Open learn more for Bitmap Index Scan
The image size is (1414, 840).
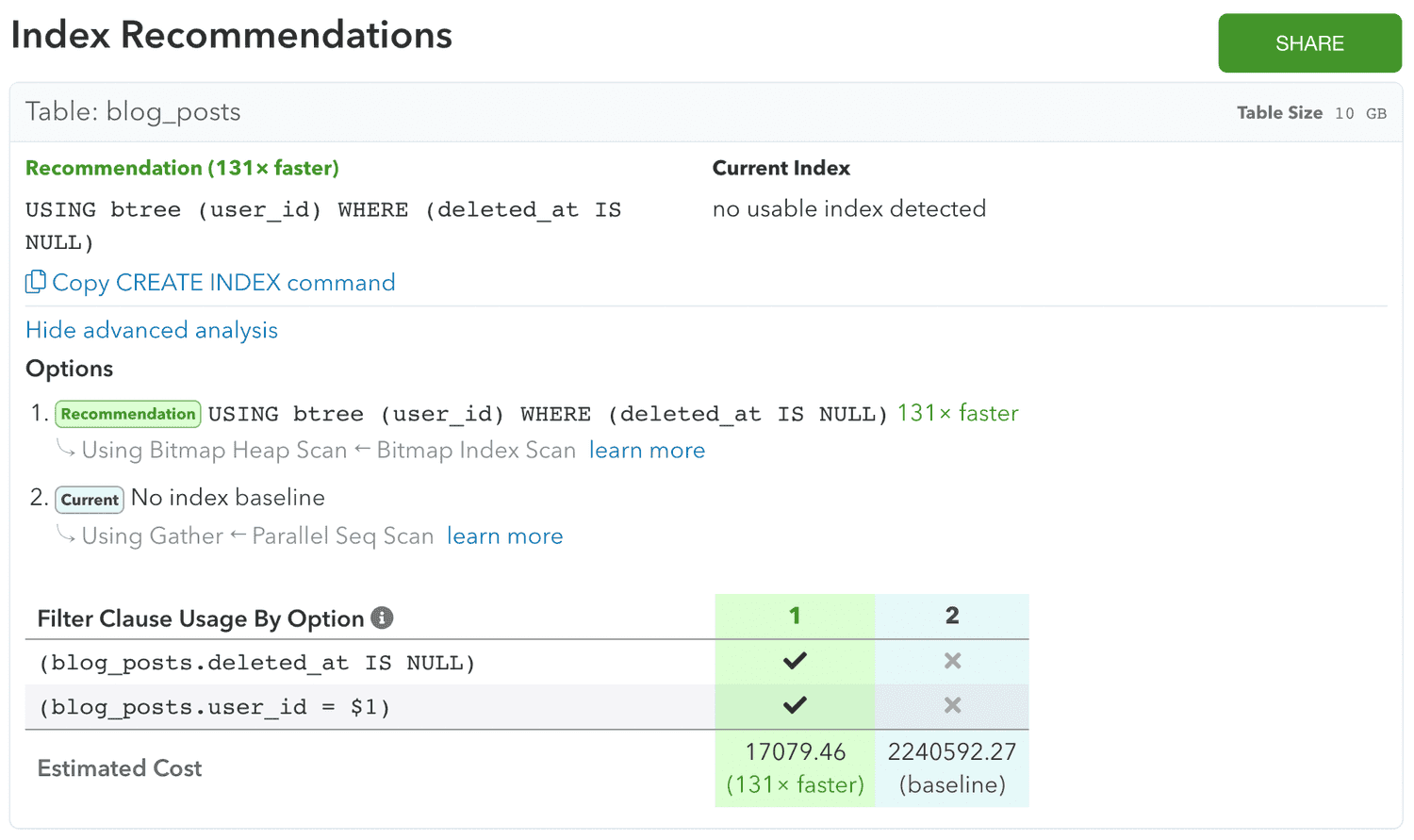[x=648, y=450]
